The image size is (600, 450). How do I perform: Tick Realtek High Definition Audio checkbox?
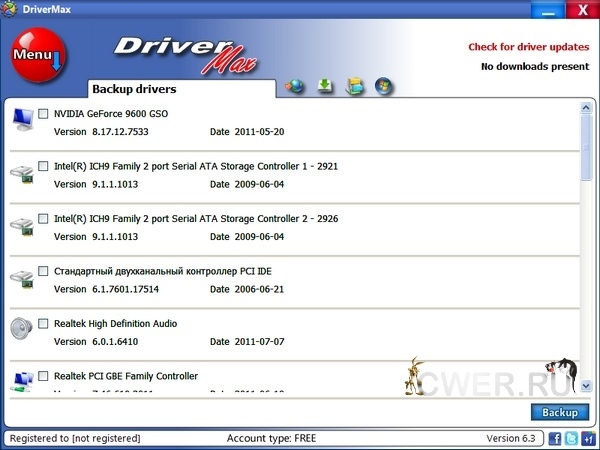[x=43, y=324]
